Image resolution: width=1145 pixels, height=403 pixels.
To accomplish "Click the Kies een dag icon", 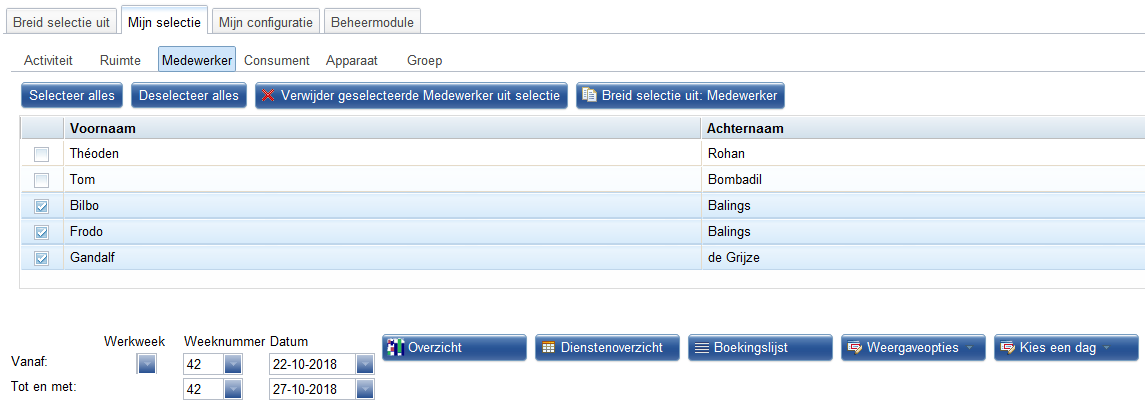I will pyautogui.click(x=1008, y=348).
